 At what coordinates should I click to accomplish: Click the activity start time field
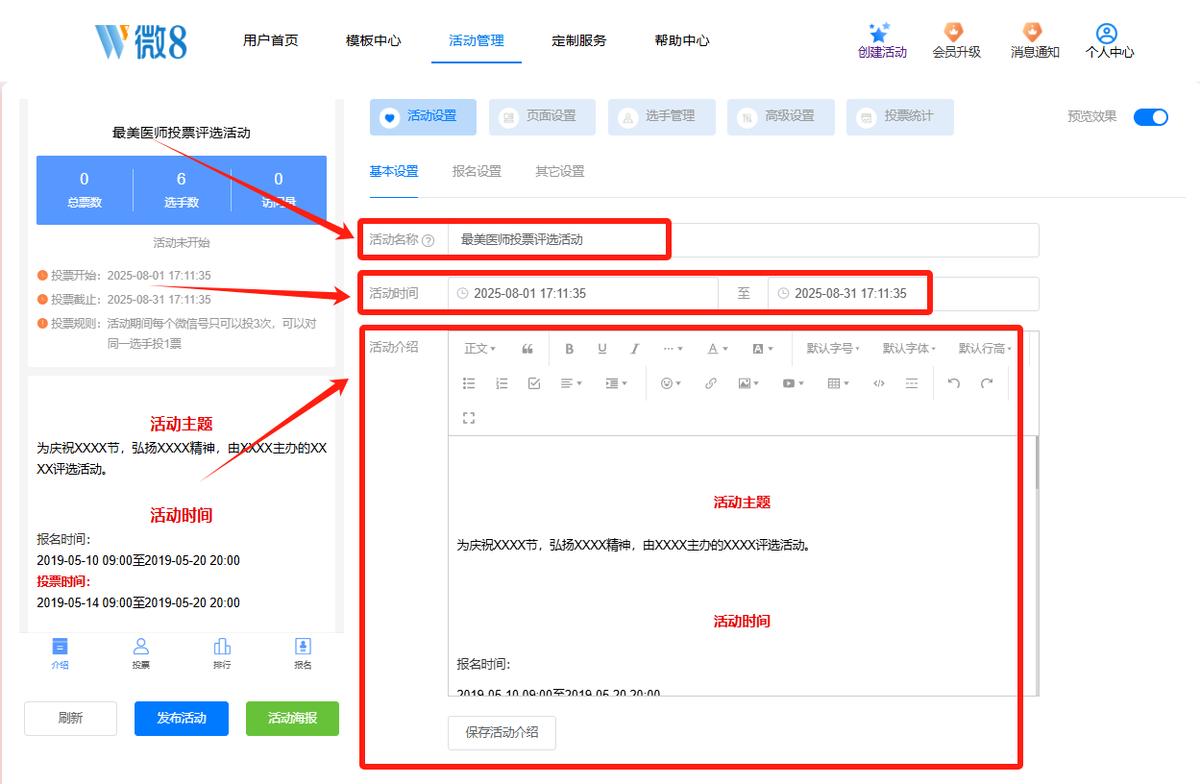pyautogui.click(x=583, y=294)
